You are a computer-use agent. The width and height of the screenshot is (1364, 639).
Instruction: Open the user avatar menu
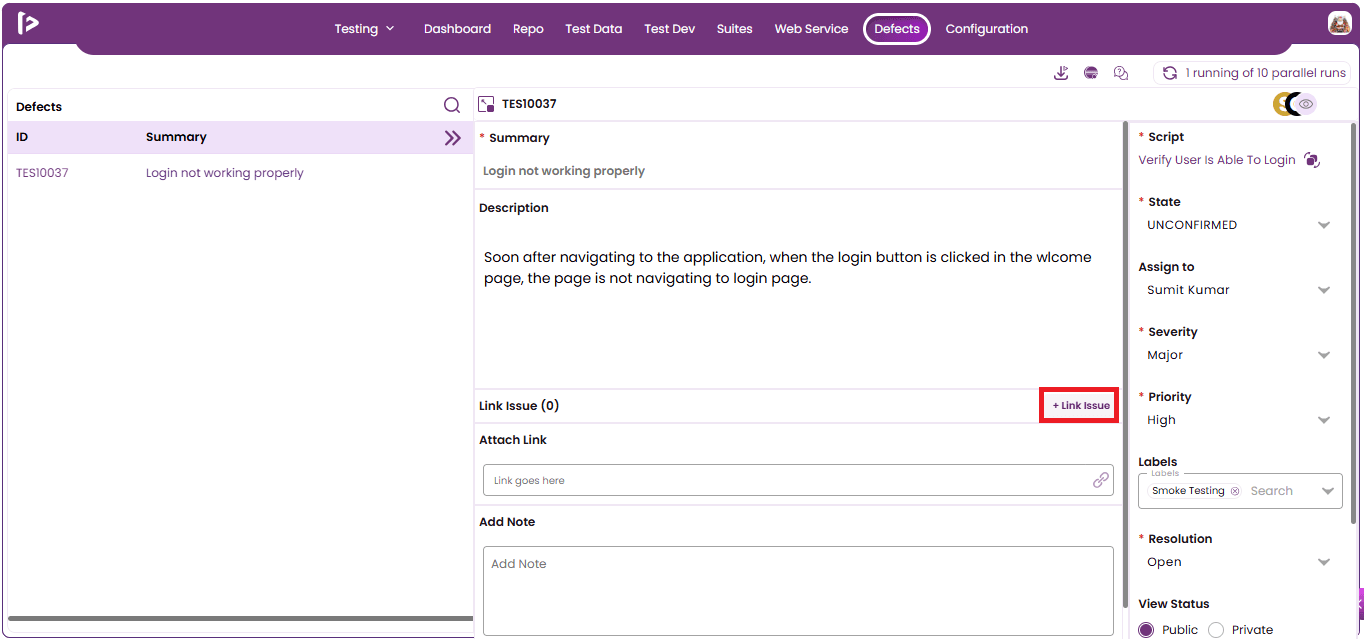[1339, 24]
